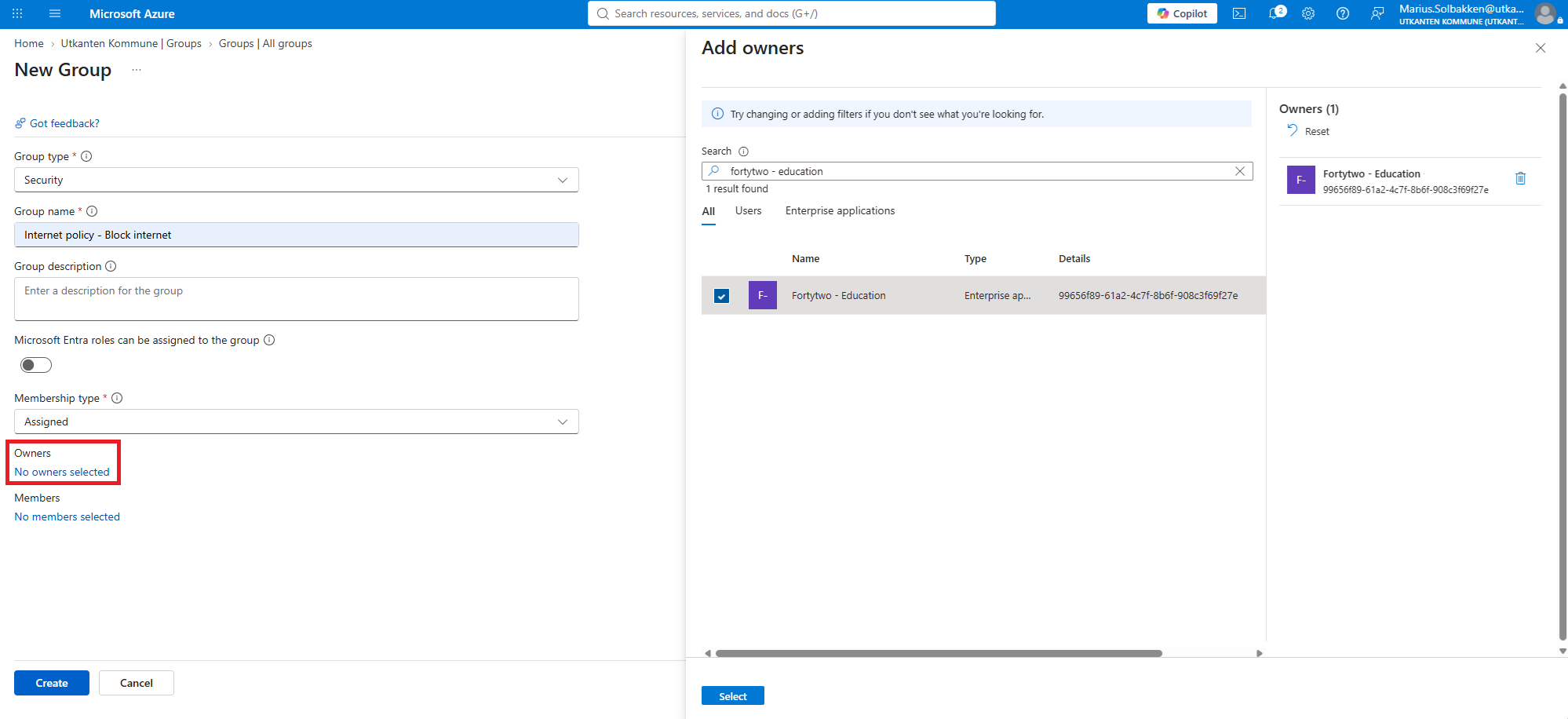Open Cloud Shell from the top bar
This screenshot has height=719, width=1568.
1239,13
